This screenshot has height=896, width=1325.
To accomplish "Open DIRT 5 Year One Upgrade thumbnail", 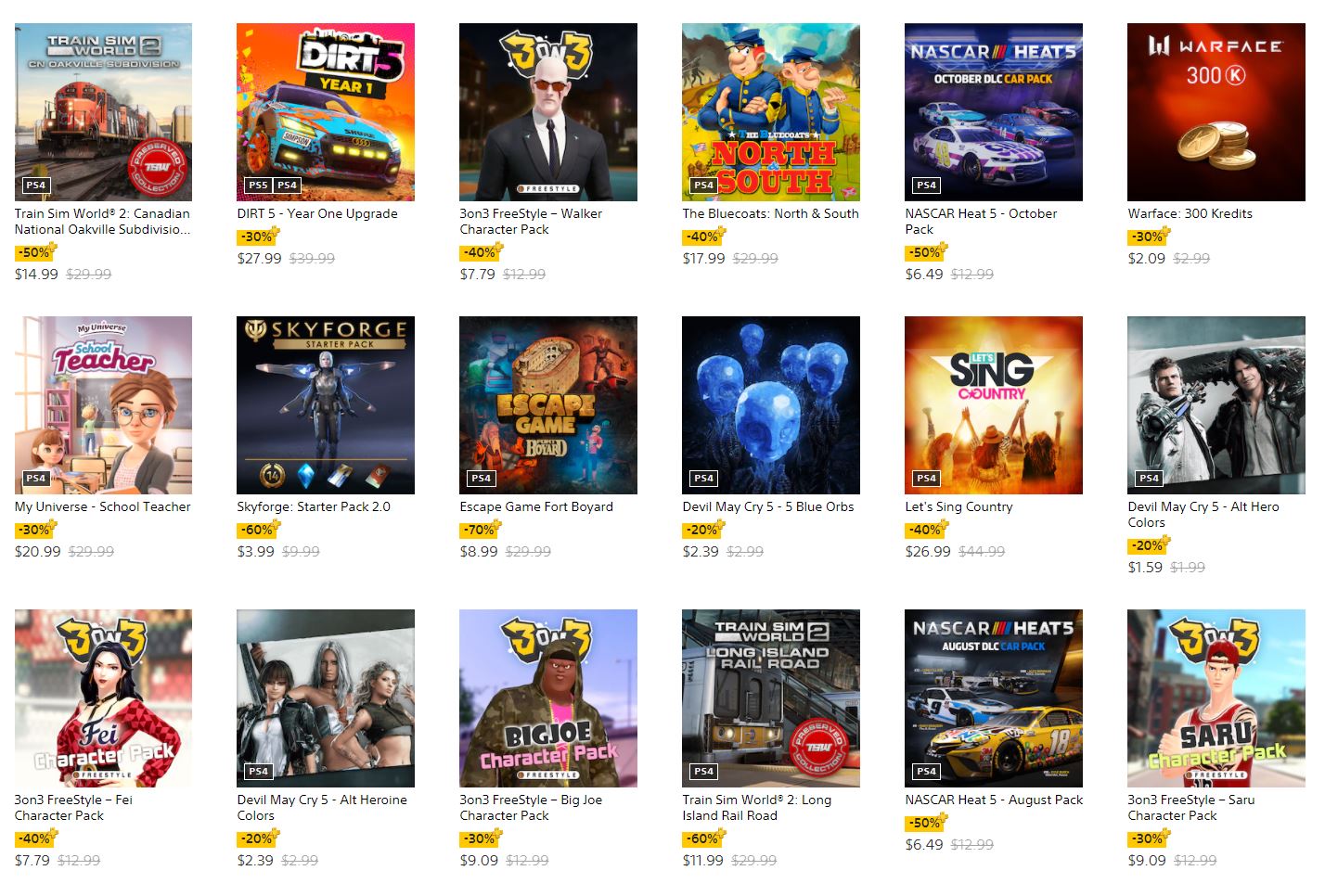I will 326,112.
